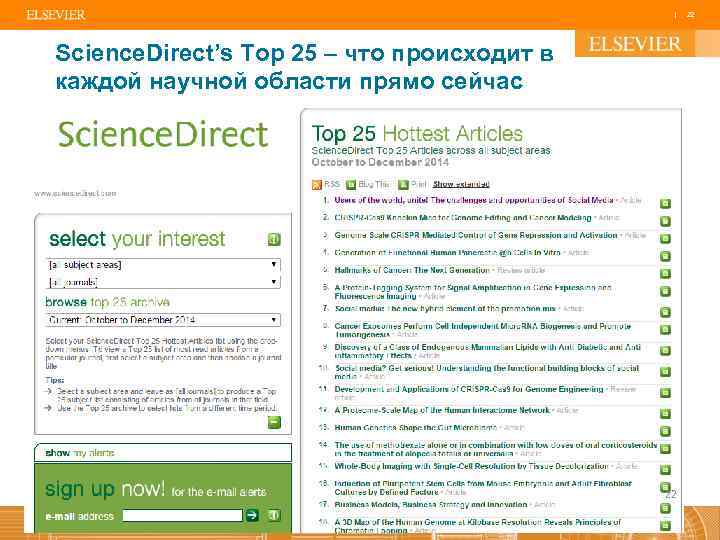Viewport: 720px width, 540px height.
Task: Open Human Genetics Shape the Gut Microbiome
Action: (x=416, y=428)
